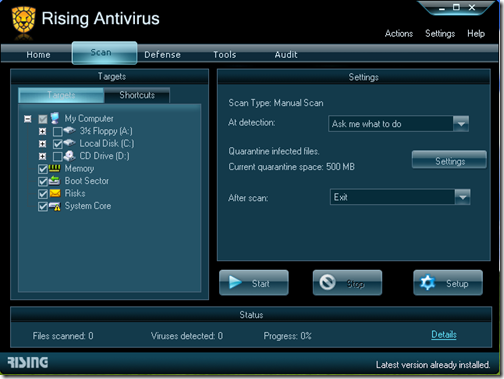Minimize the Rising Antivirus window
504x379 pixels.
click(x=442, y=8)
